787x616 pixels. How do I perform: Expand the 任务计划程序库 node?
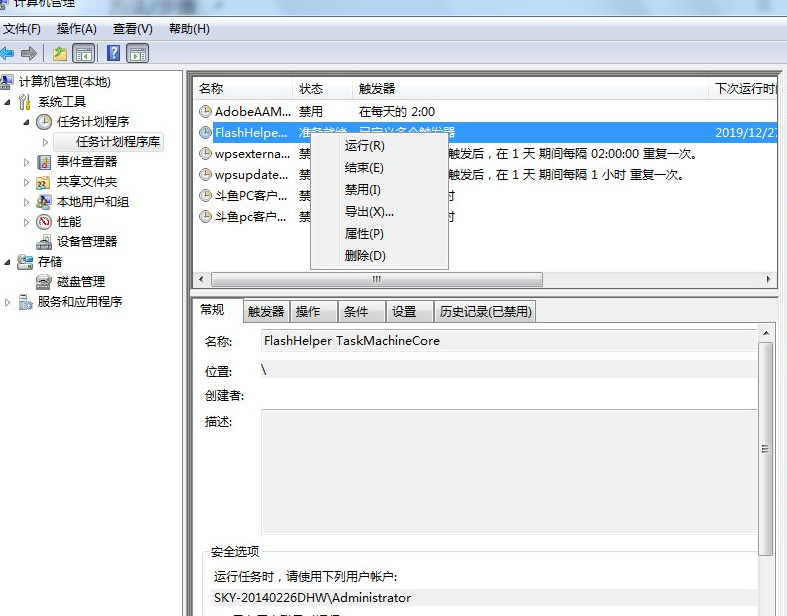coord(46,142)
